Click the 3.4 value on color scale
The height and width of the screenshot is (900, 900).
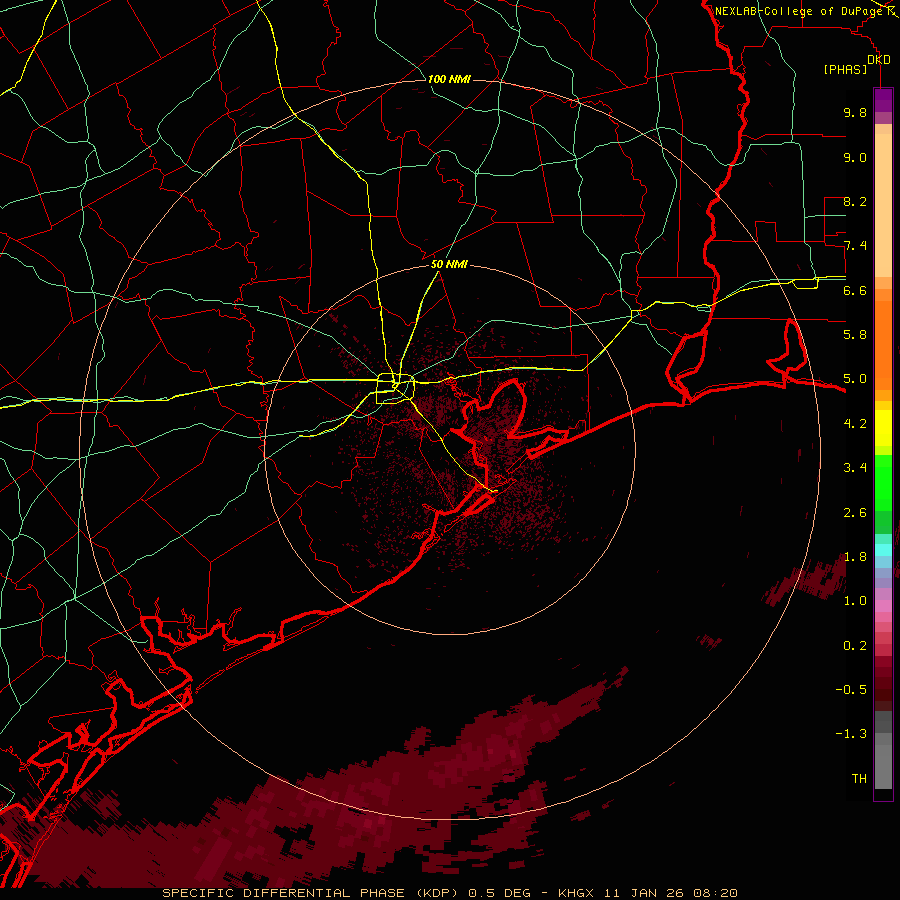coord(855,468)
